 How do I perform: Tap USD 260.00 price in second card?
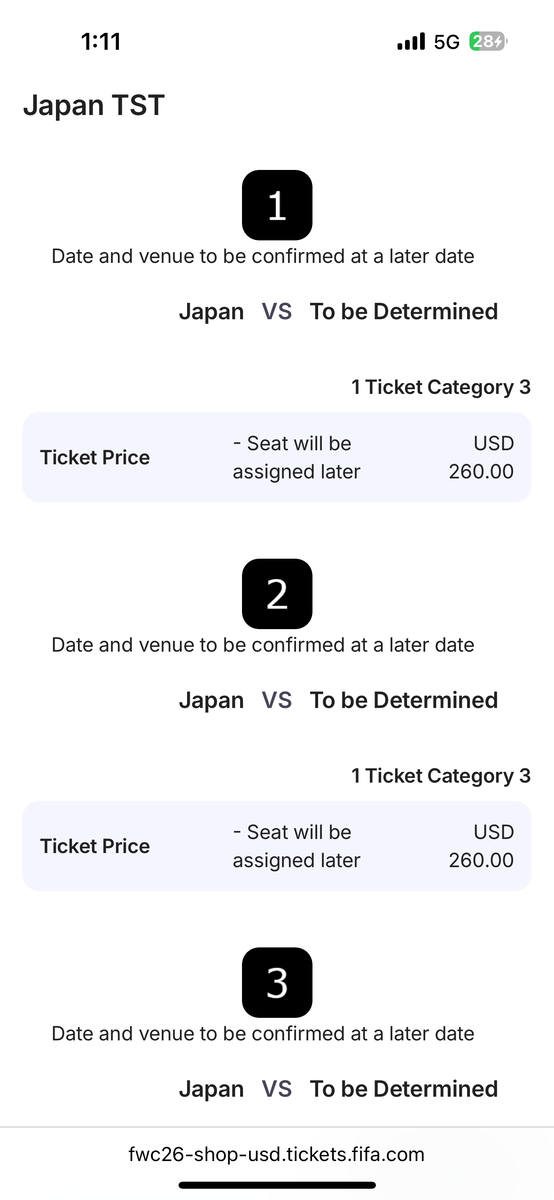(481, 845)
